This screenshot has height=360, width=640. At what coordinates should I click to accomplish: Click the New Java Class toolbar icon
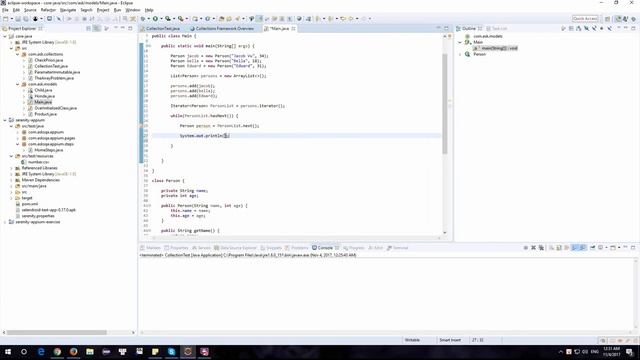coord(208,19)
